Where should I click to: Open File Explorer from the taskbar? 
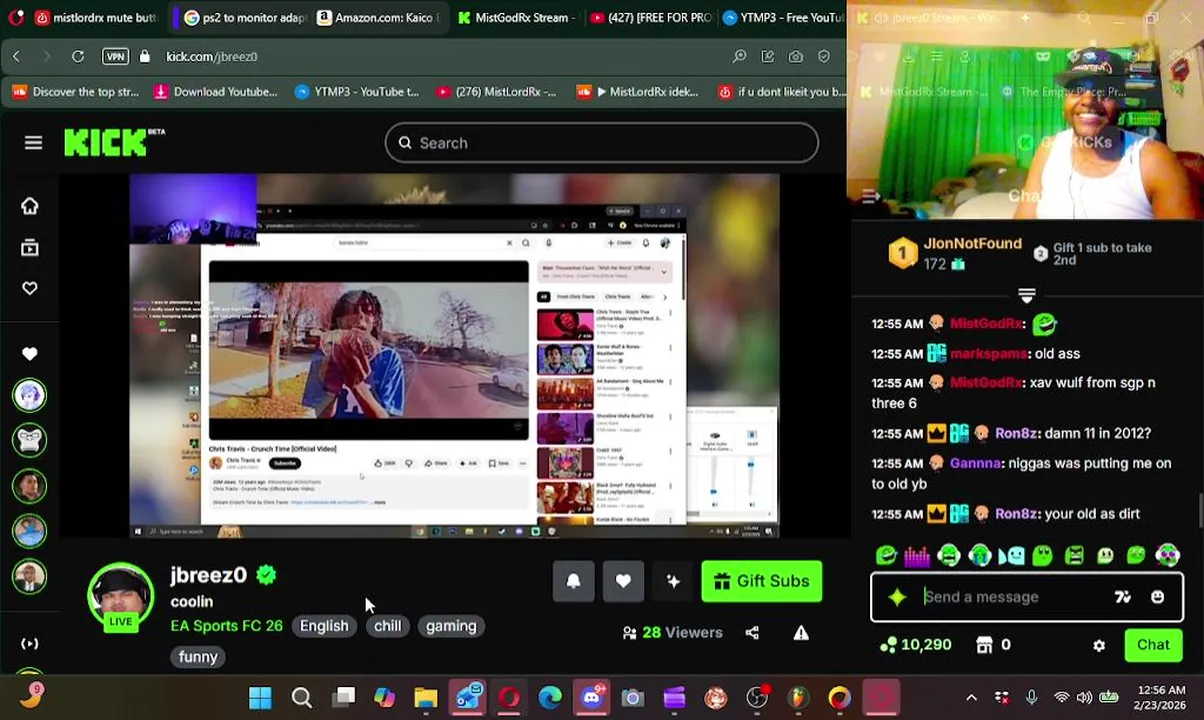[426, 697]
